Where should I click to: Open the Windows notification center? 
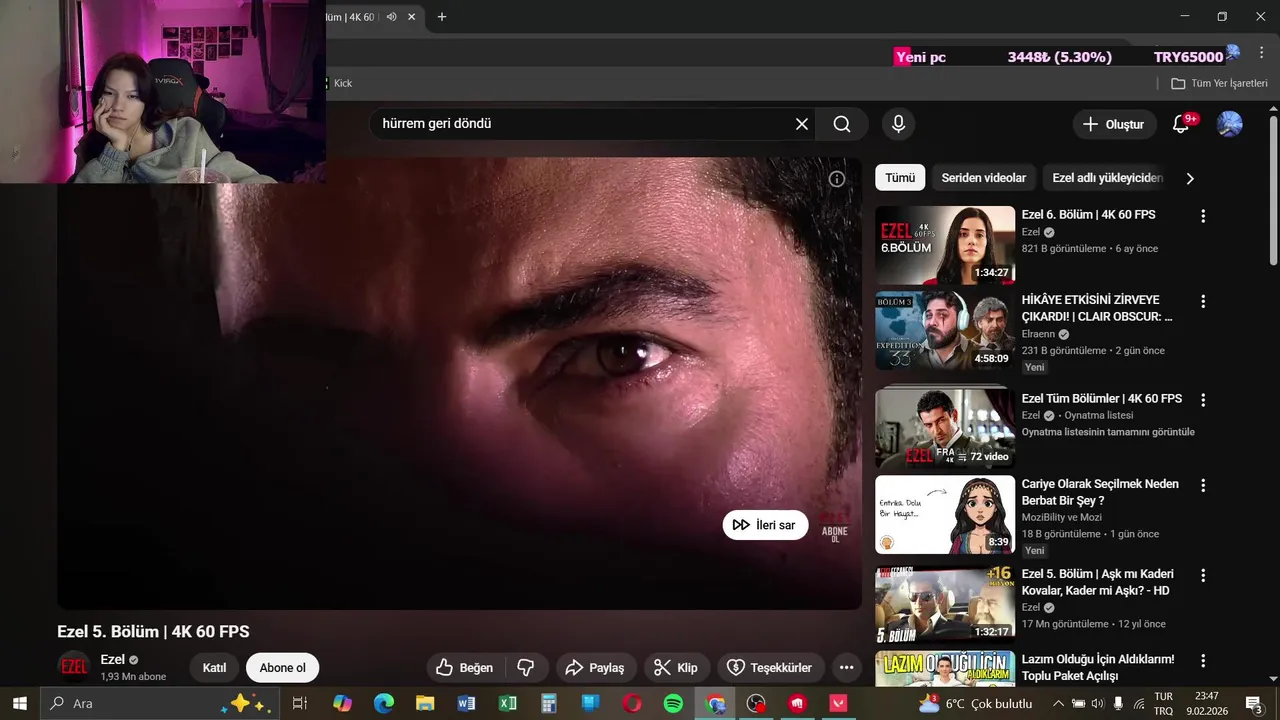[x=1254, y=703]
